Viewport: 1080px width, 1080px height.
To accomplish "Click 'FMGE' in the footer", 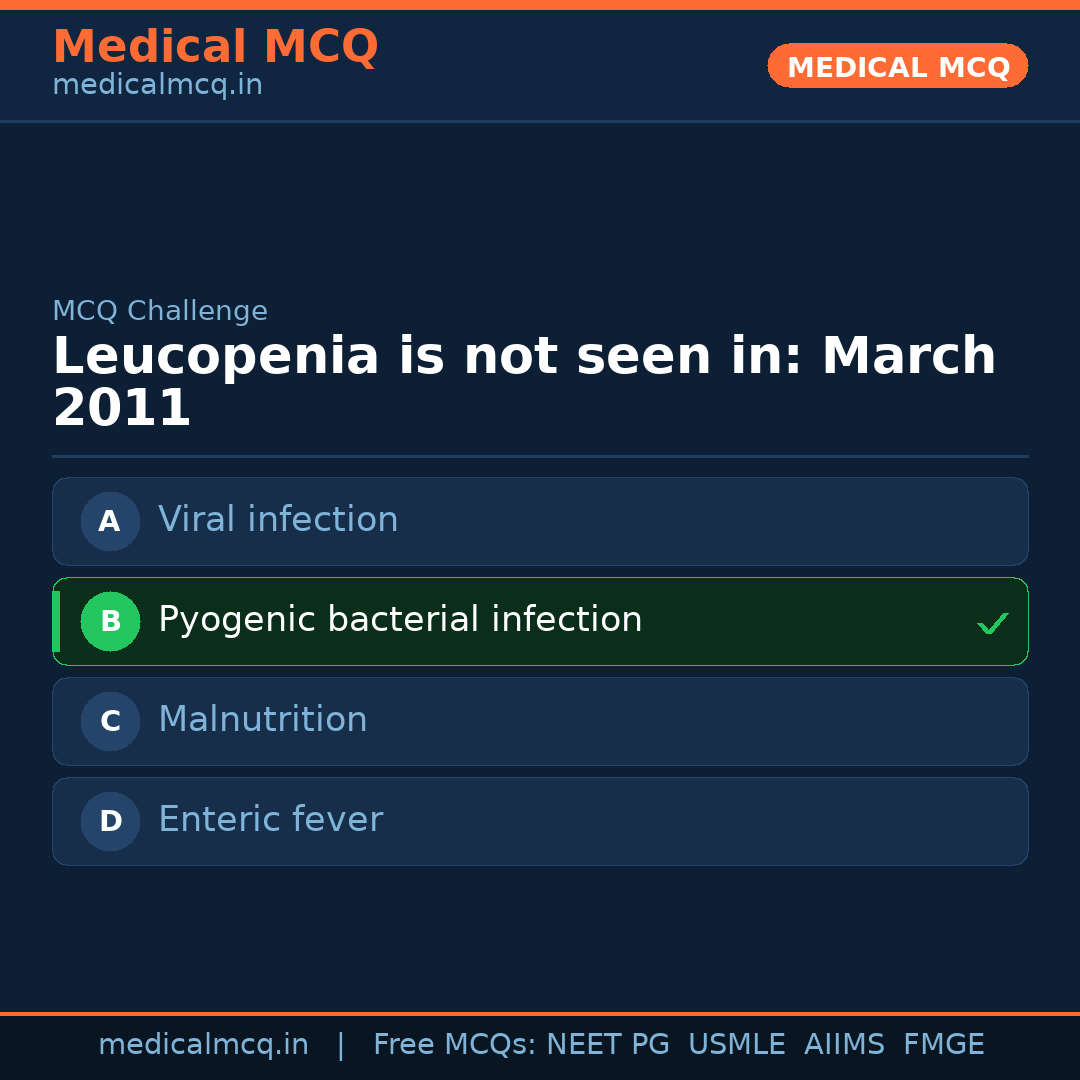I will point(943,1045).
